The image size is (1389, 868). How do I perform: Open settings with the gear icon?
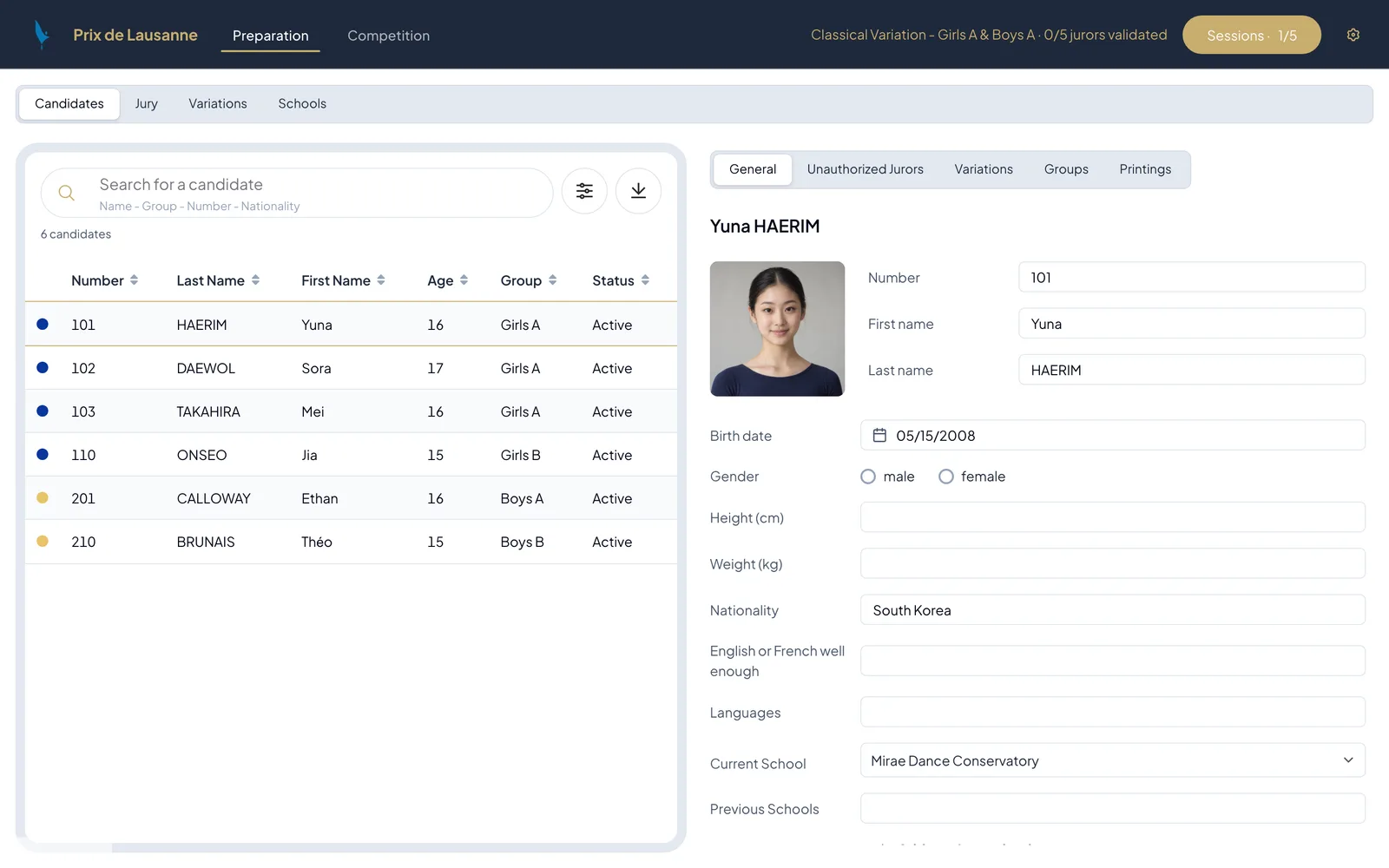1353,35
